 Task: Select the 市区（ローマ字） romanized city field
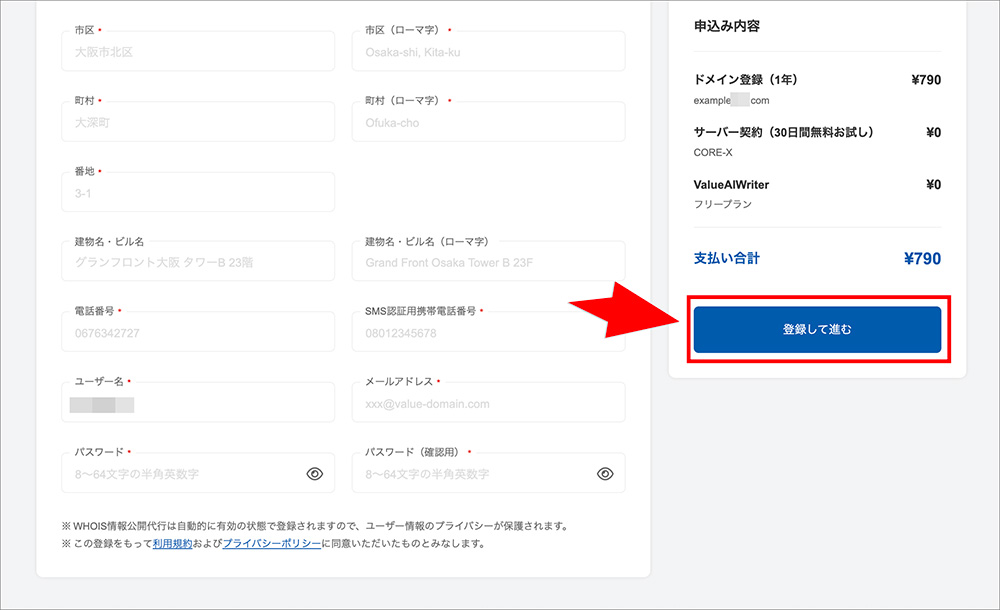488,51
